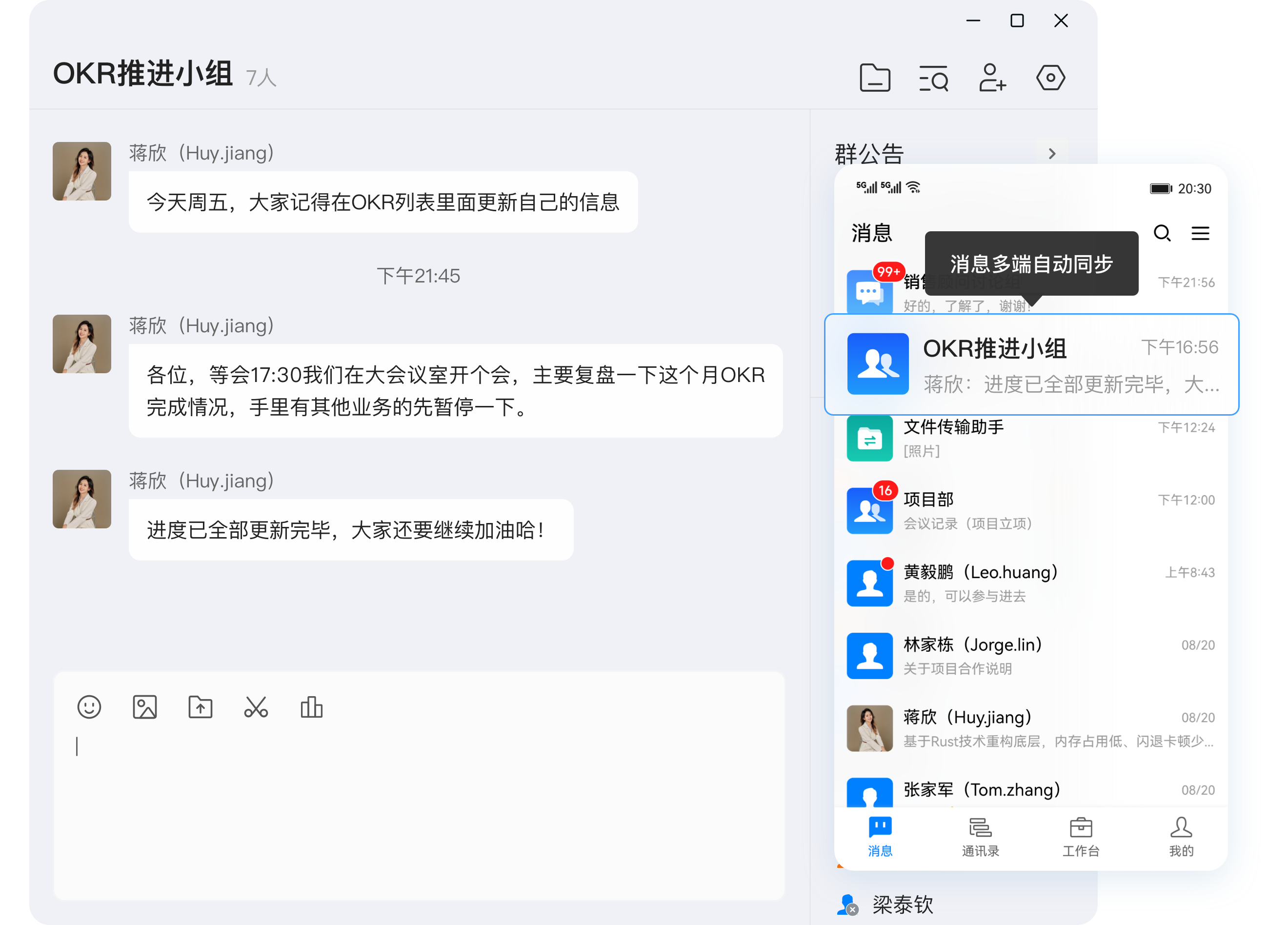Click the add member icon
The image size is (1288, 925).
(x=992, y=78)
